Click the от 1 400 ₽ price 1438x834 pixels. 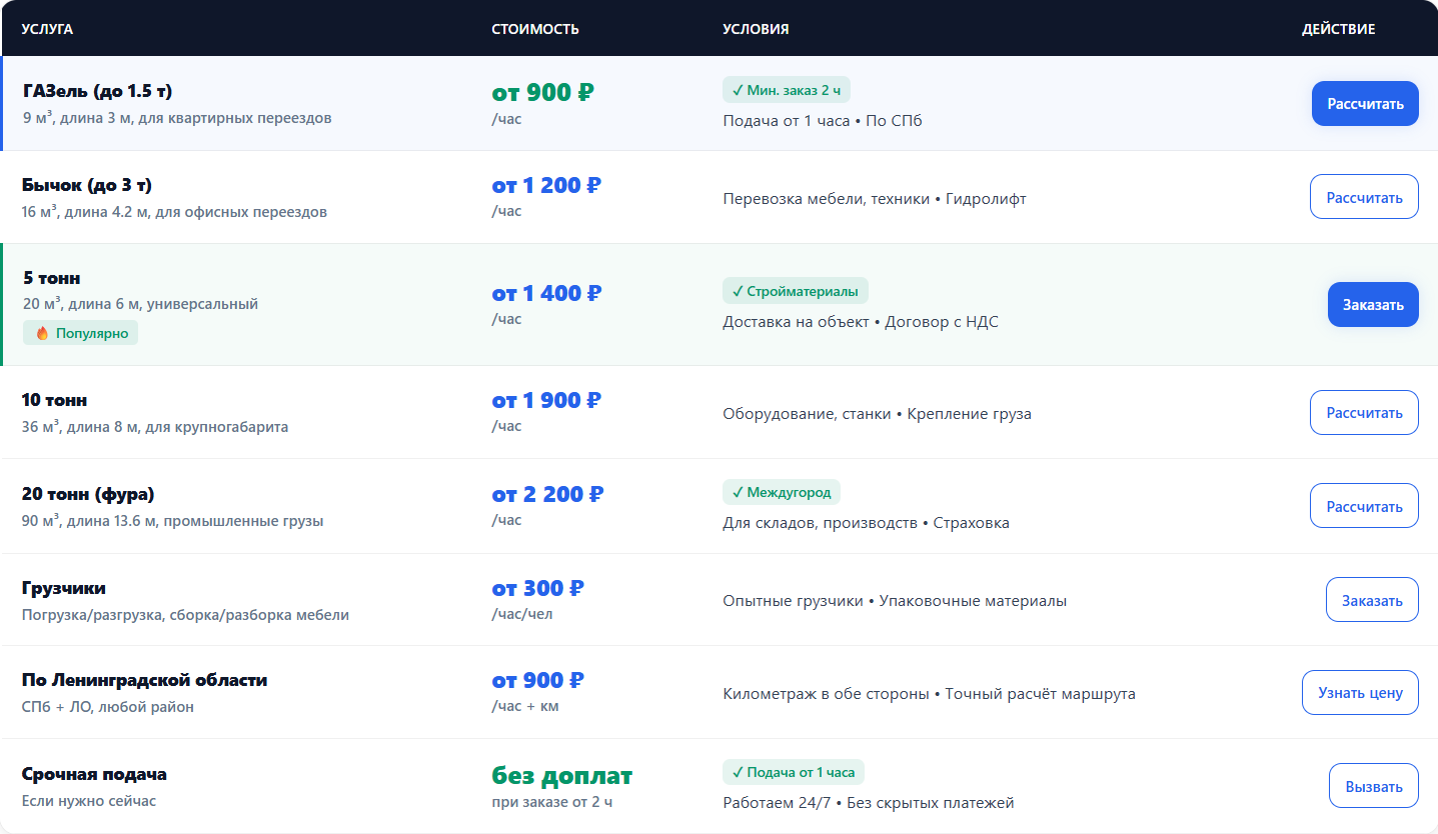tap(547, 293)
